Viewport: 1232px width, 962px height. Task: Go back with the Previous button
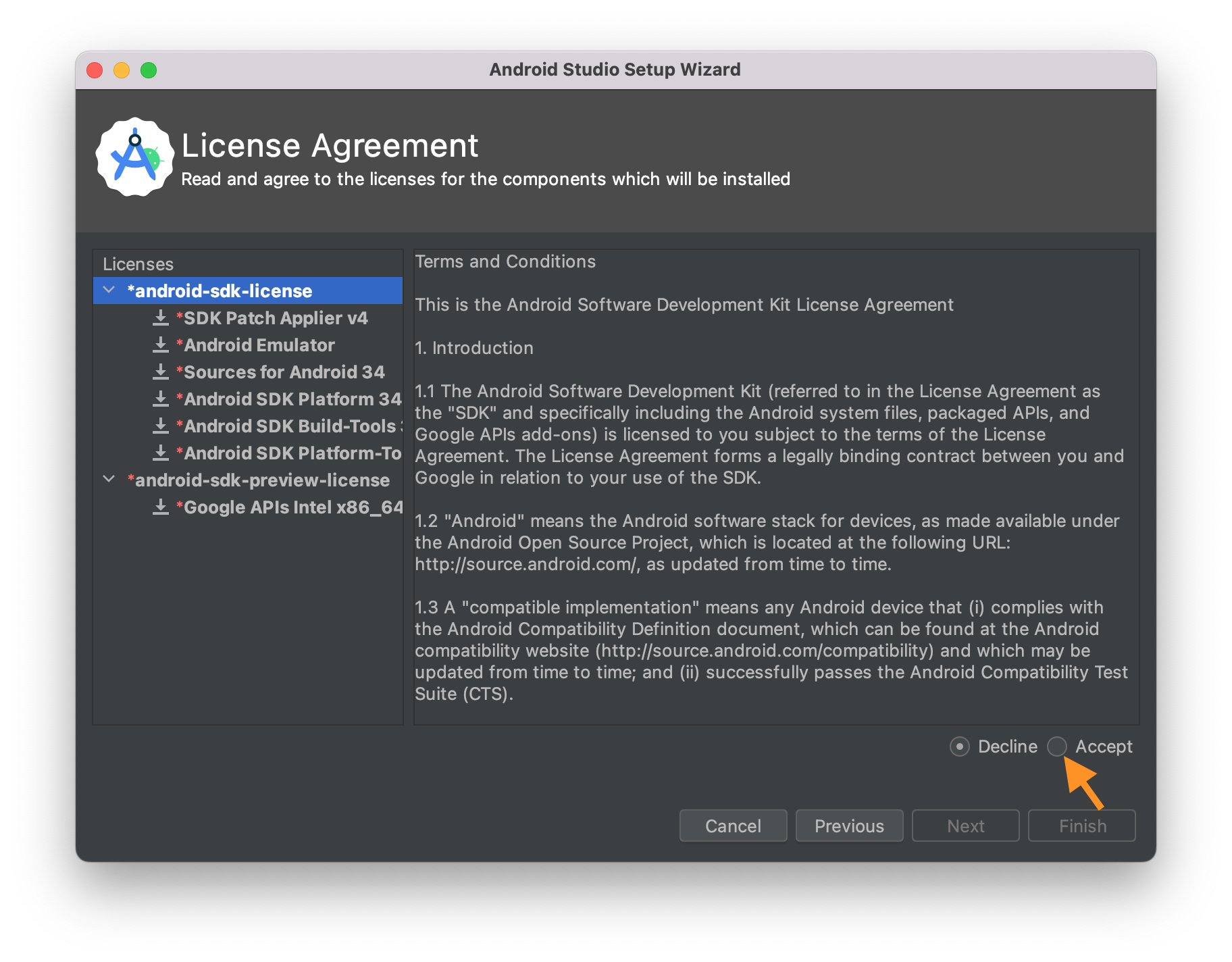point(849,826)
